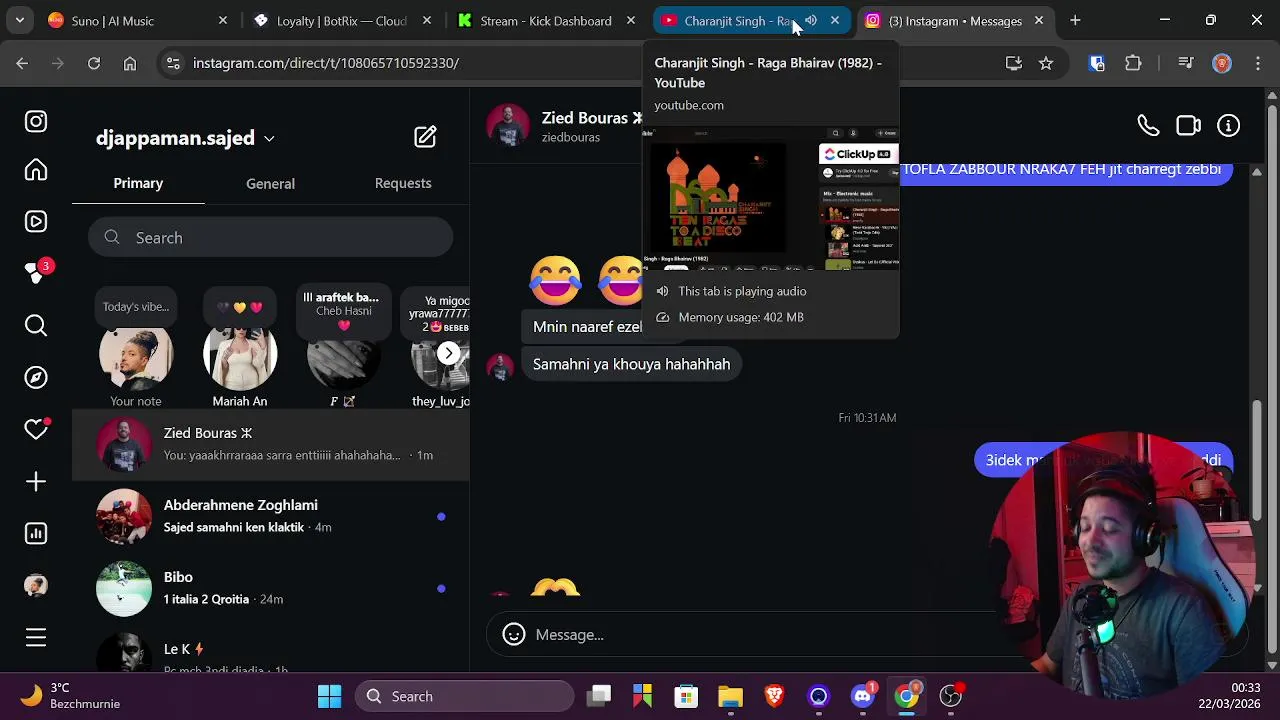
Task: Open Notifications heart icon
Action: pyautogui.click(x=36, y=429)
